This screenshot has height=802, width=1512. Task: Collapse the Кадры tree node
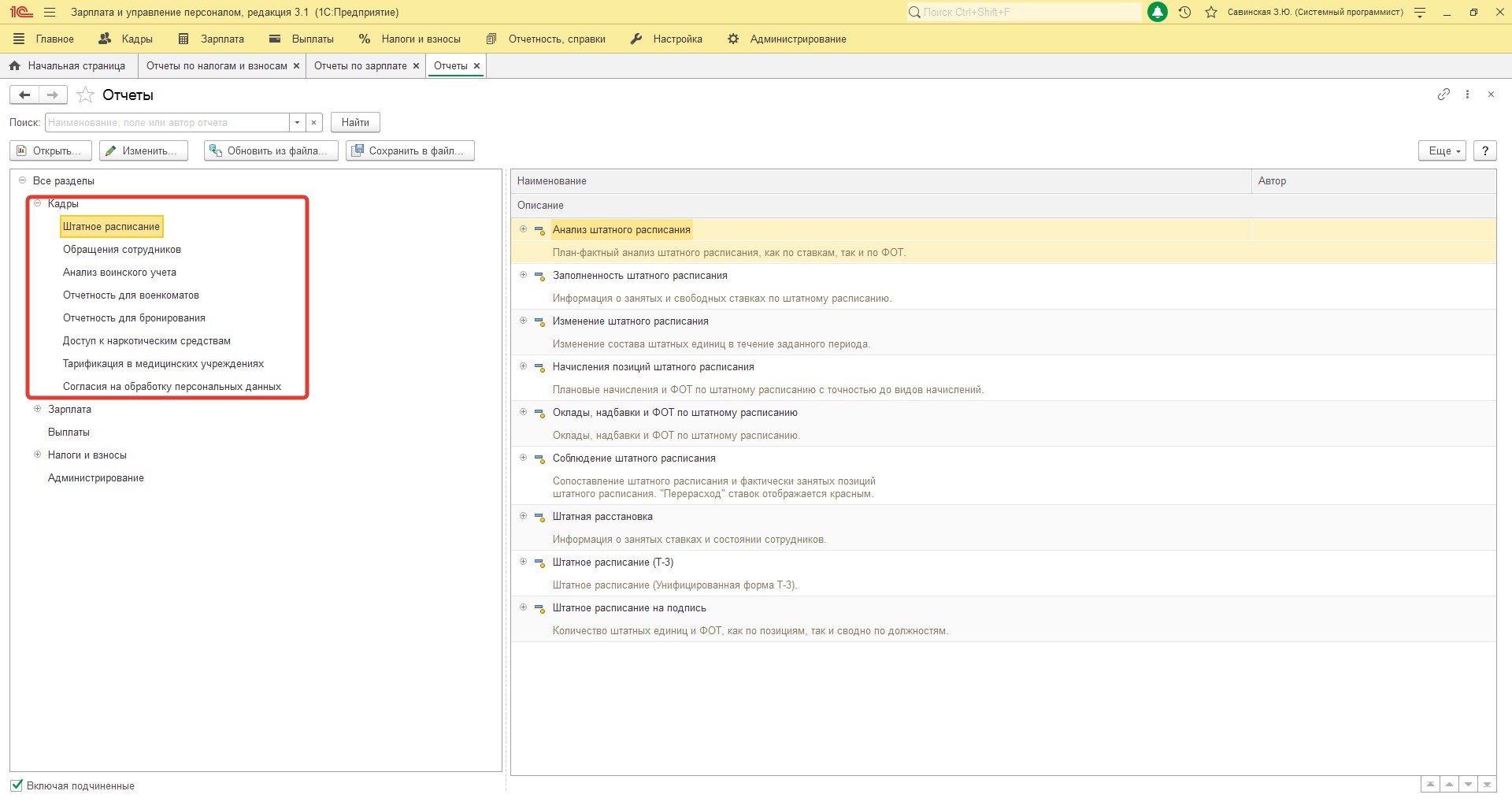pyautogui.click(x=37, y=203)
